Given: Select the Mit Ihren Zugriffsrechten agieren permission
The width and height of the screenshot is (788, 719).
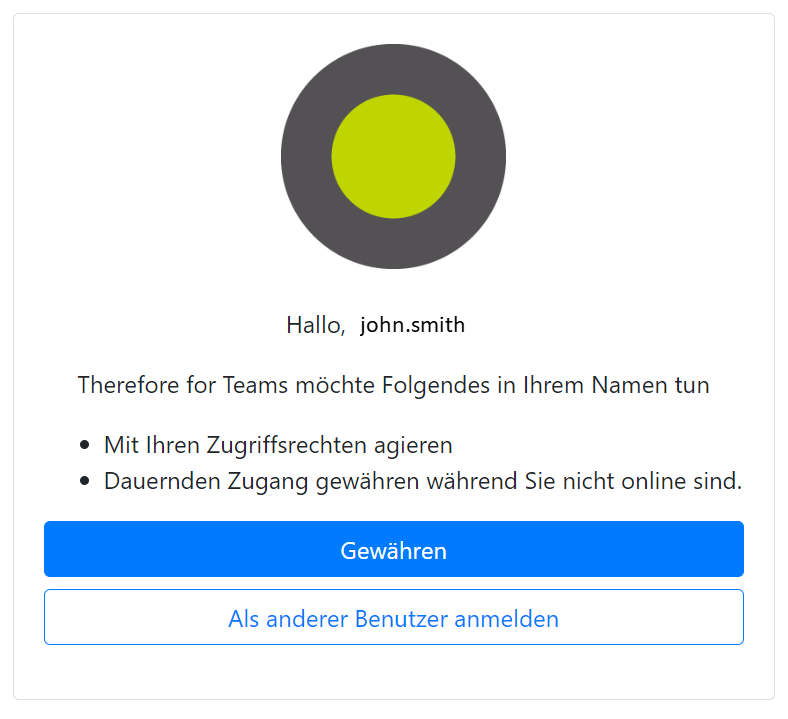Looking at the screenshot, I should pyautogui.click(x=278, y=445).
